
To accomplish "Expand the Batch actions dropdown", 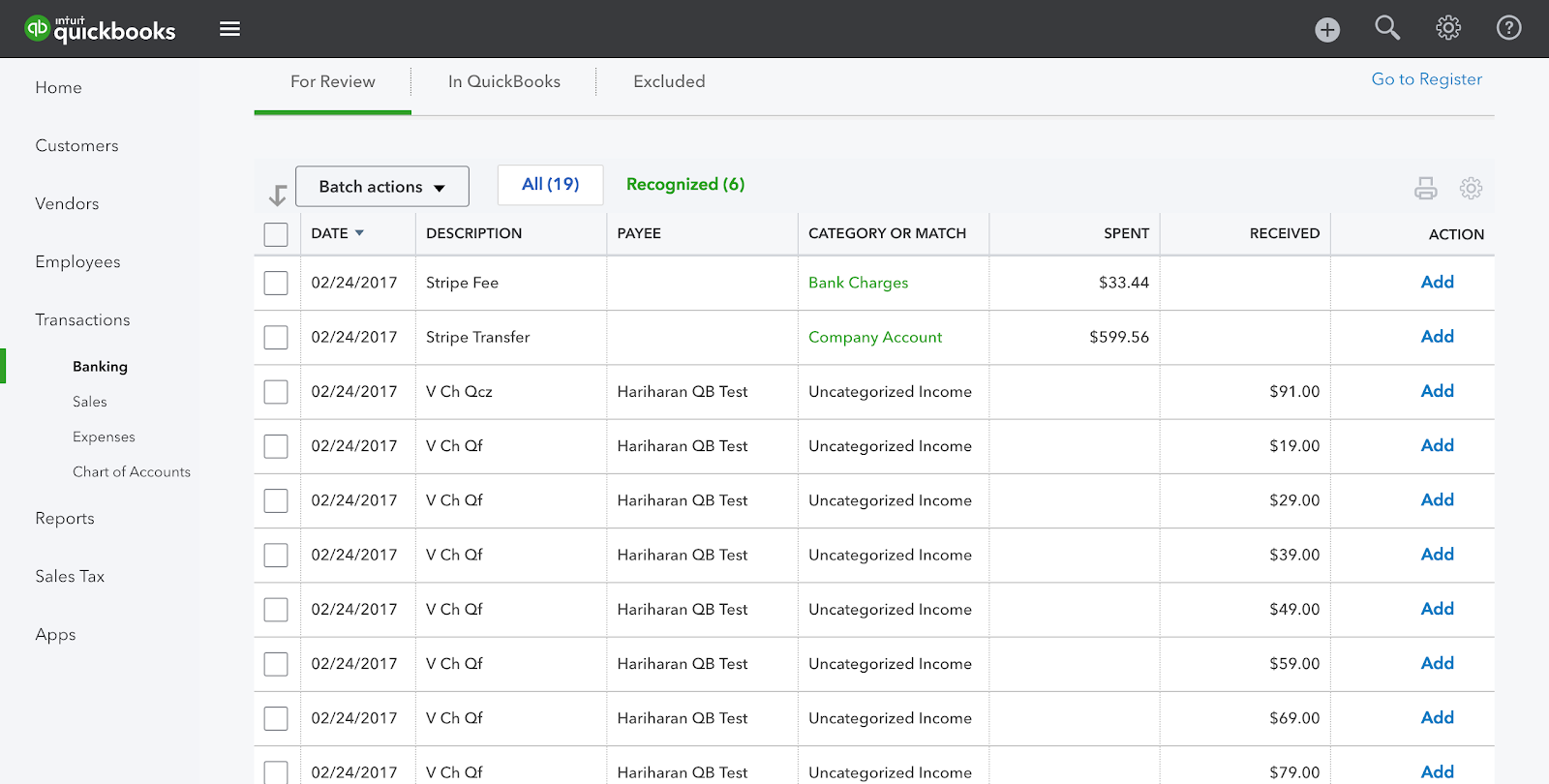I will point(382,187).
